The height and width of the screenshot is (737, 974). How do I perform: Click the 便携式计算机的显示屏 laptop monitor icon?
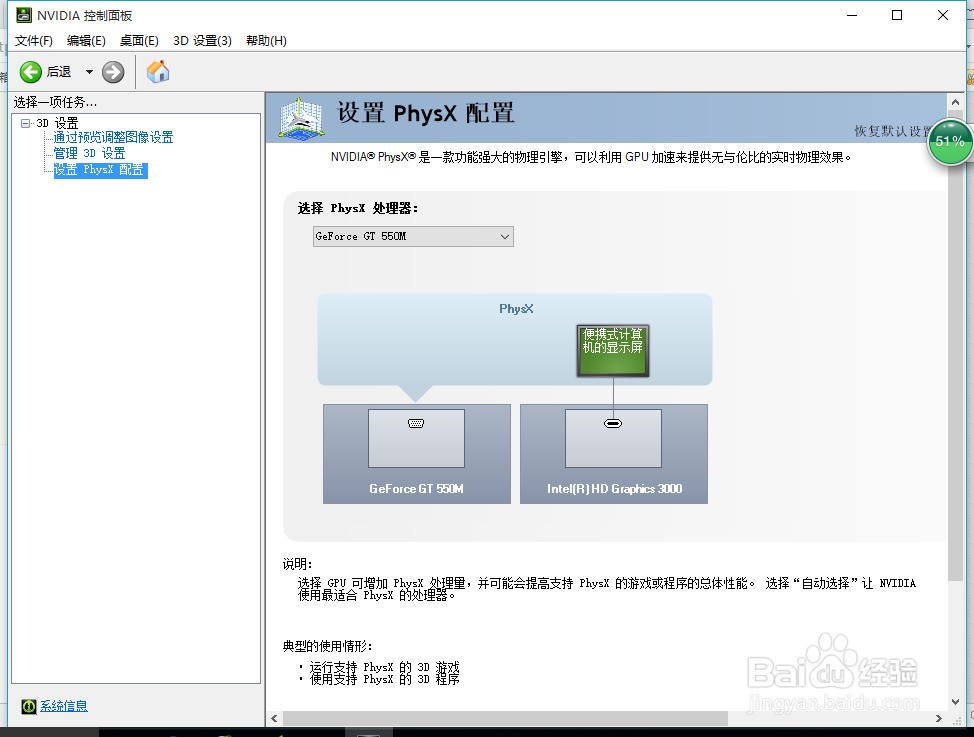pos(612,350)
